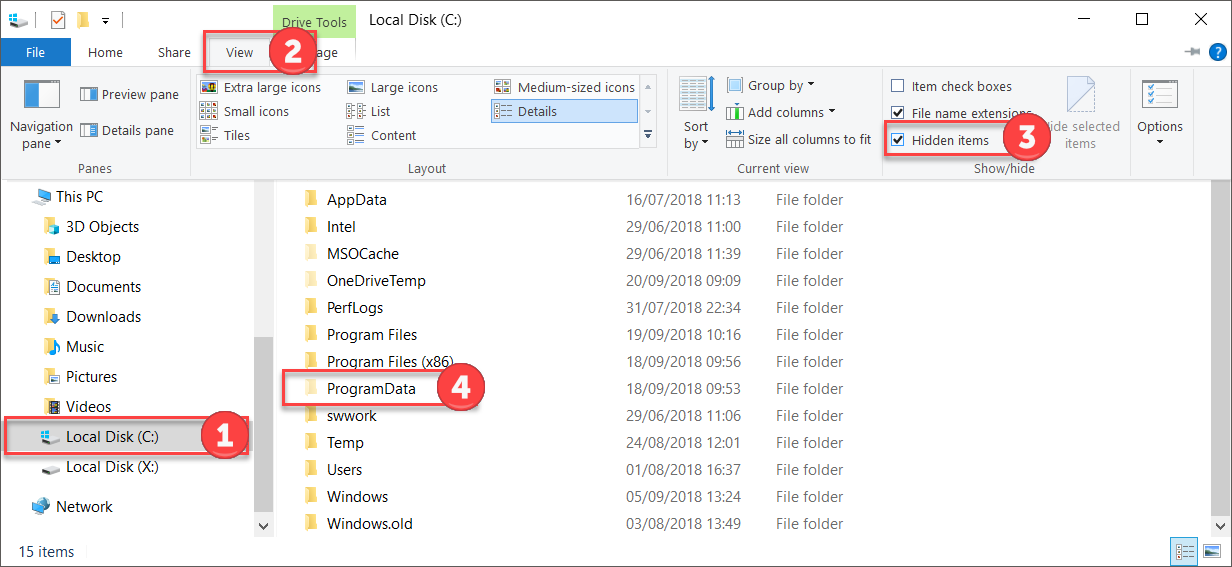1232x567 pixels.
Task: Choose Content layout
Action: point(382,135)
